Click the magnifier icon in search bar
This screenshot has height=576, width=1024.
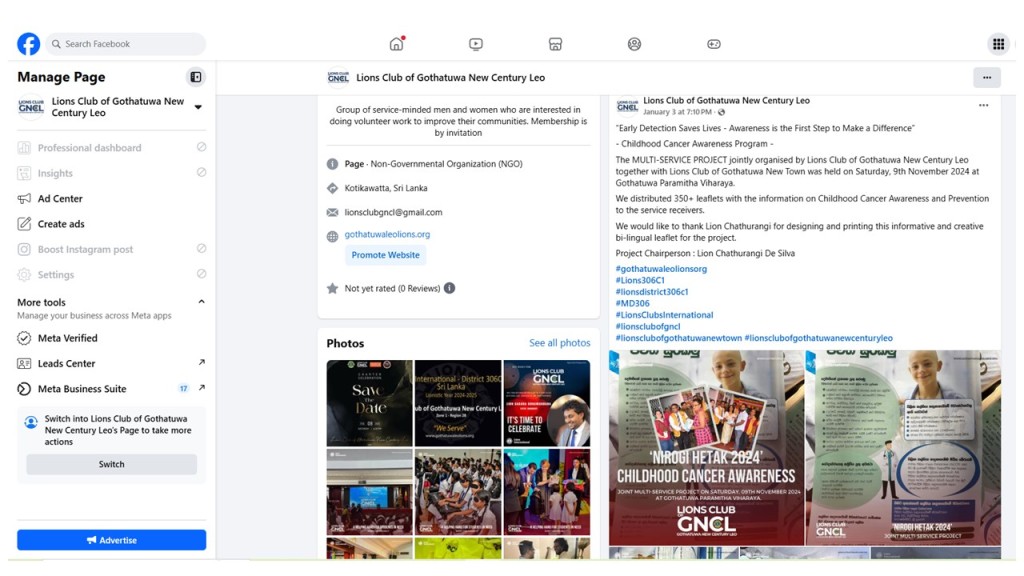coord(56,44)
